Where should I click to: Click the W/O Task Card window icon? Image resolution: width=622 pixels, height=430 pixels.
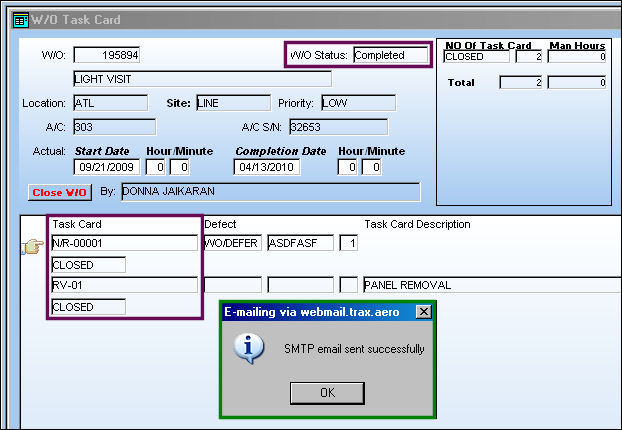click(21, 20)
